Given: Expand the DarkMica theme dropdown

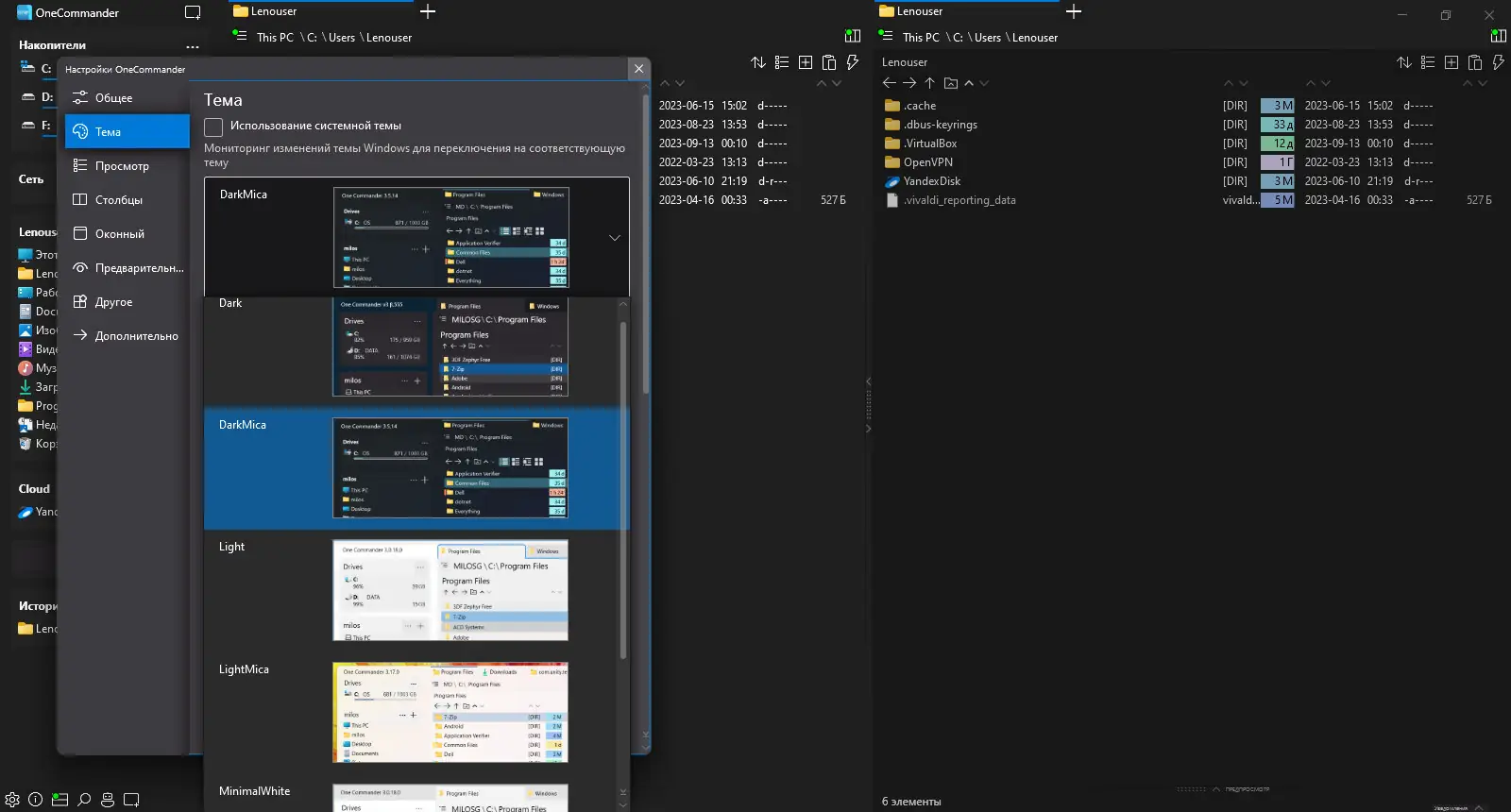Looking at the screenshot, I should 615,238.
